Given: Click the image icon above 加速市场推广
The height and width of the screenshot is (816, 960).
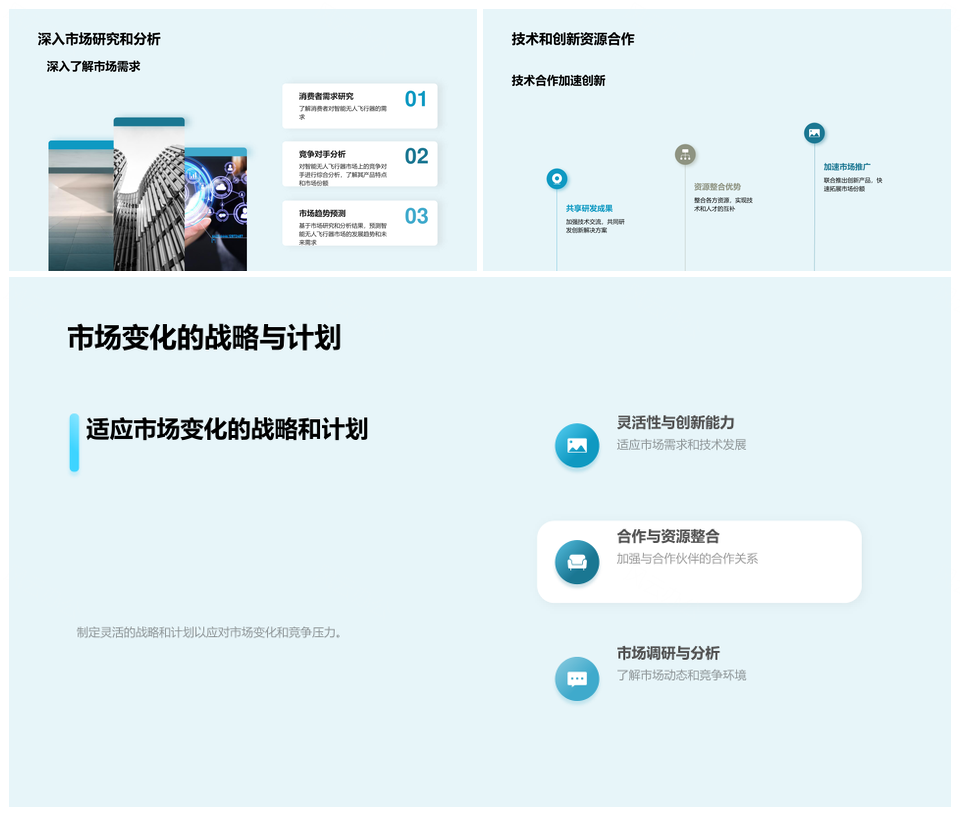Looking at the screenshot, I should [814, 133].
